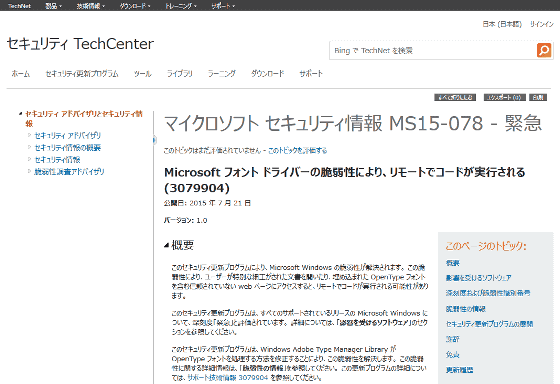Jump to 更新履歴 topic link
Viewport: 560px width, 384px height.
[459, 370]
